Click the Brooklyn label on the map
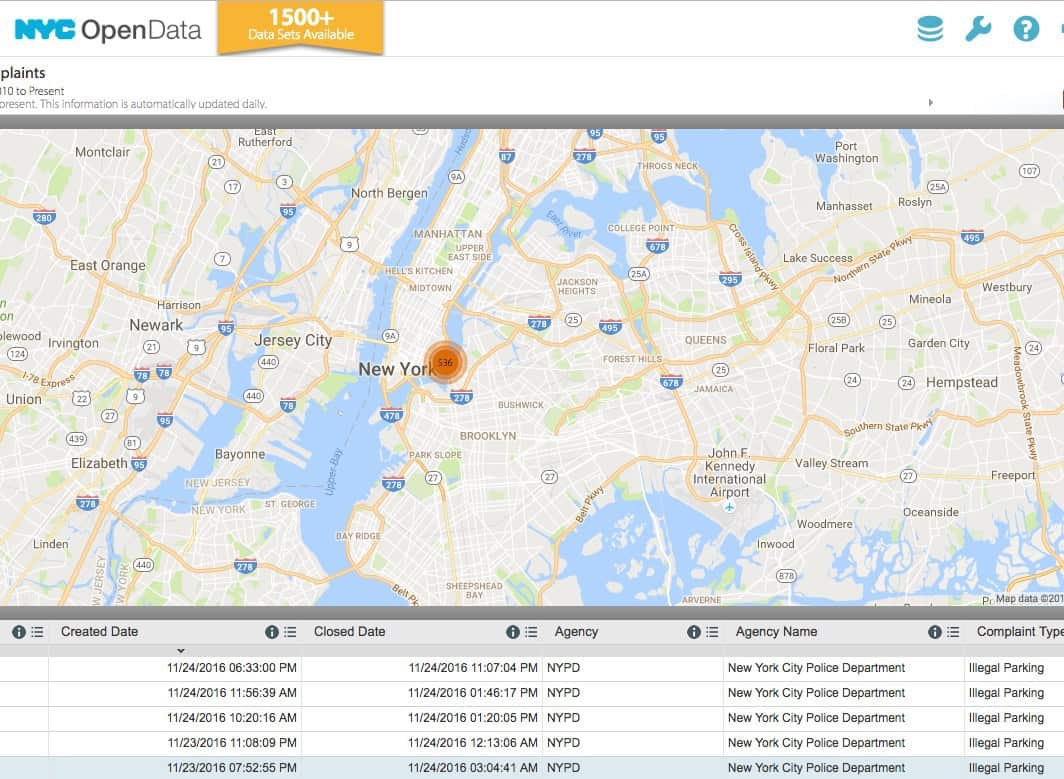 click(488, 436)
